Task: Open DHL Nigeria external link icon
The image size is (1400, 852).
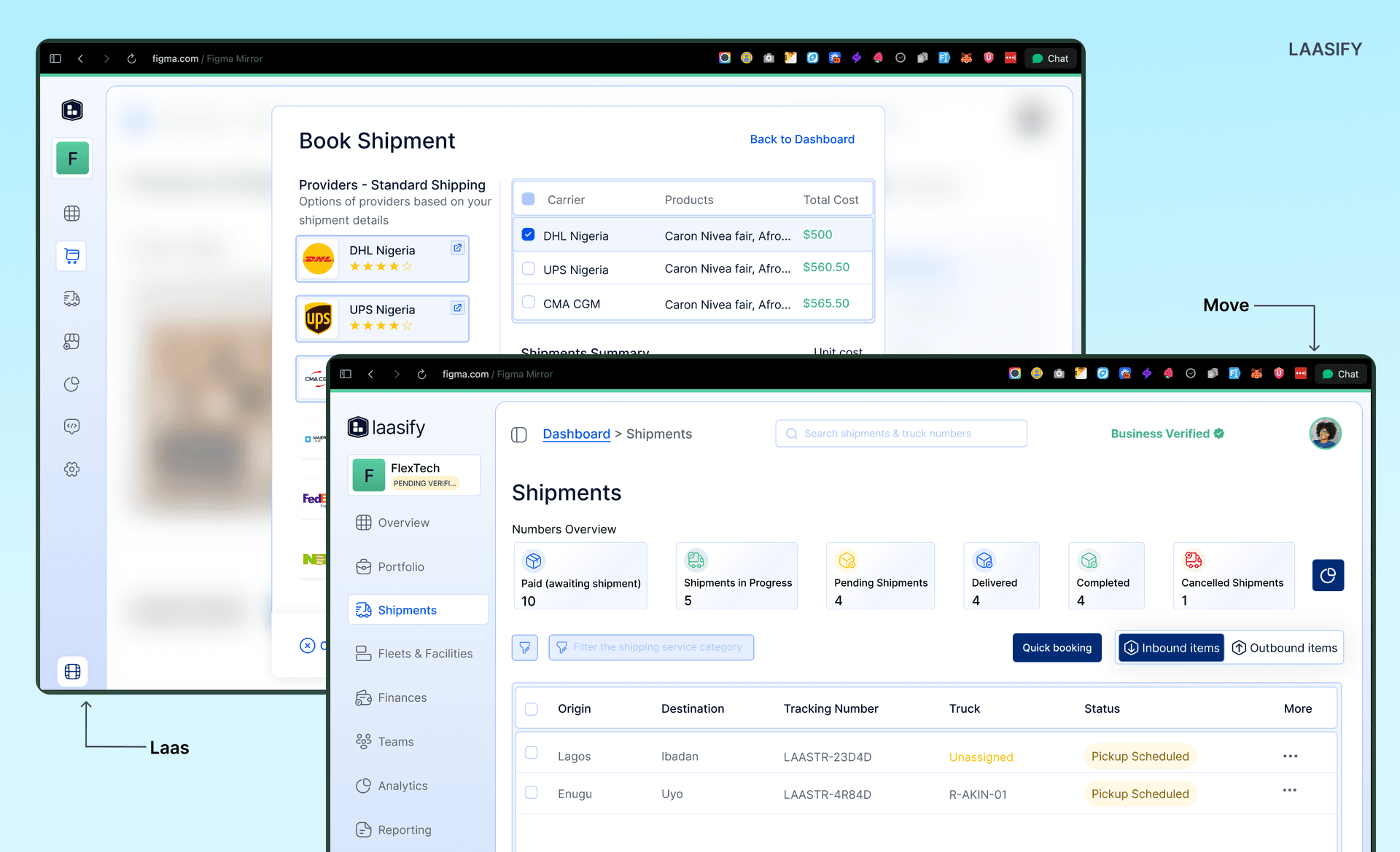Action: point(457,248)
